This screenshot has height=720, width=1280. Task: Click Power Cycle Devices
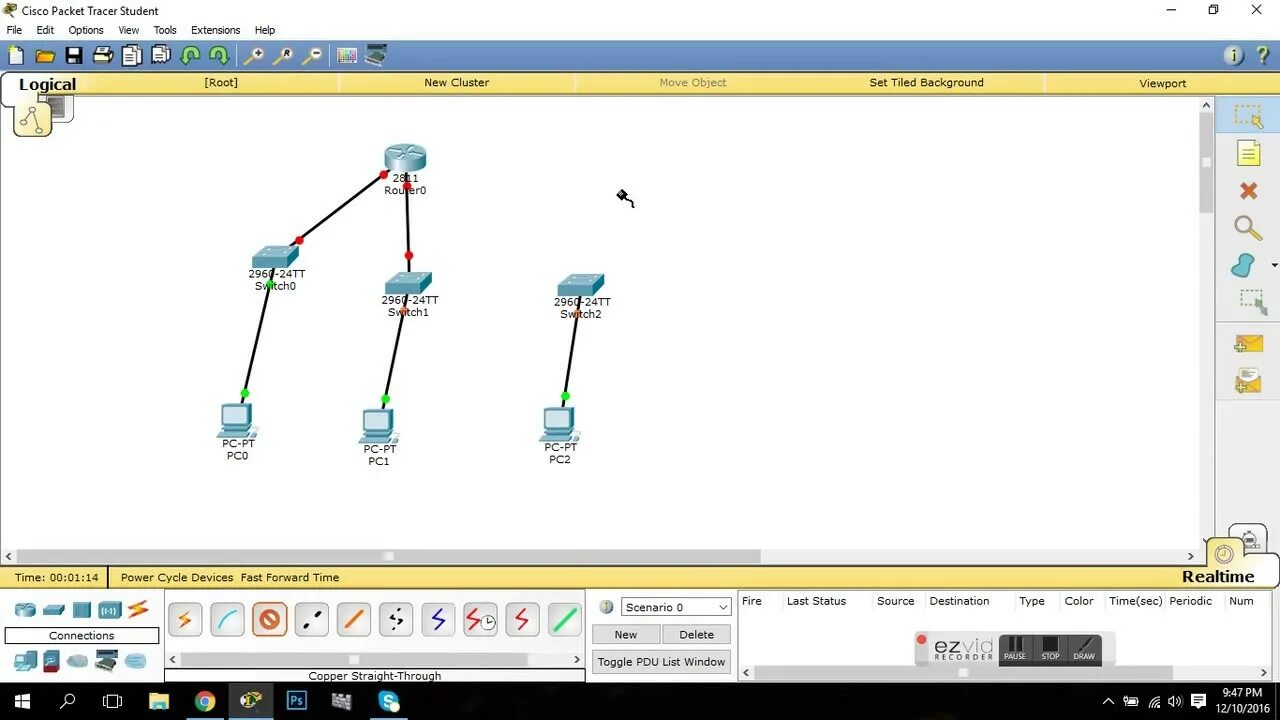pyautogui.click(x=177, y=577)
